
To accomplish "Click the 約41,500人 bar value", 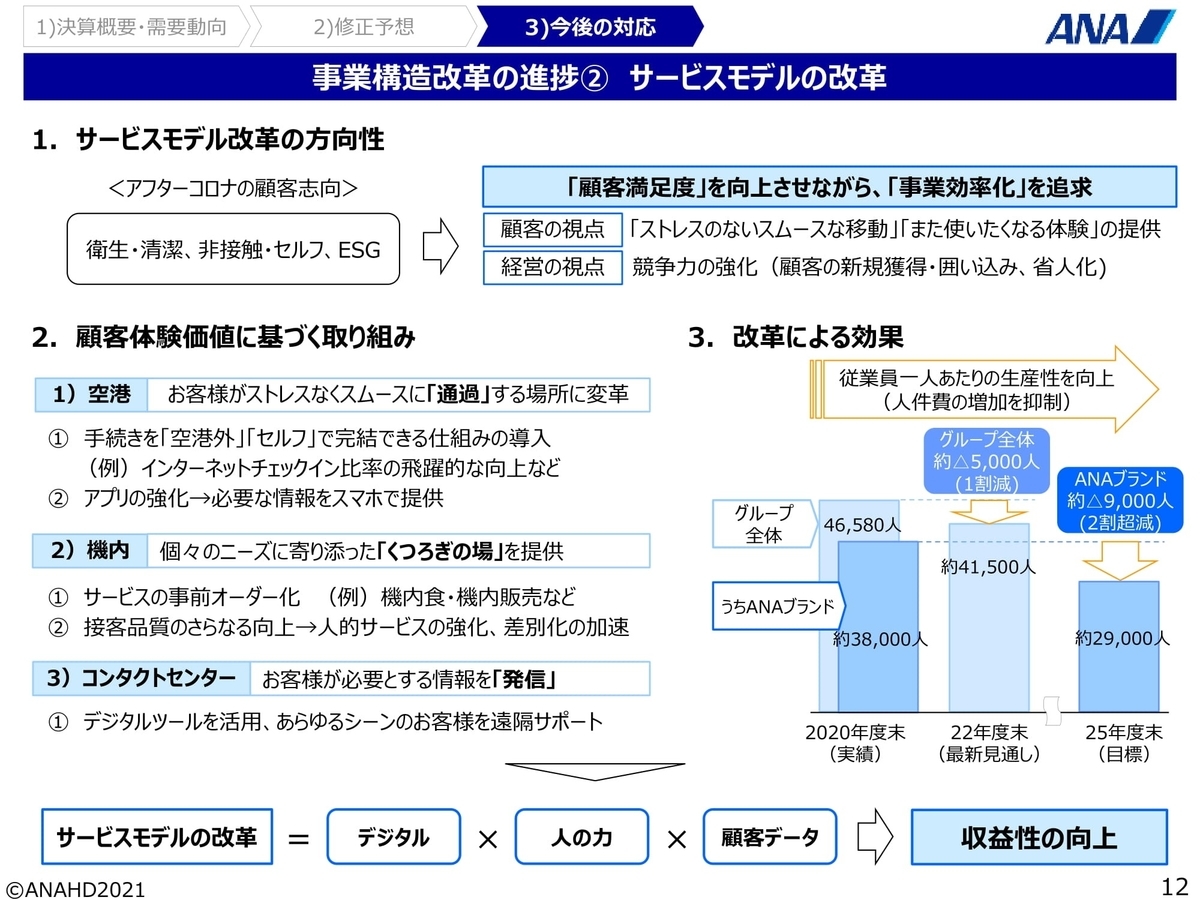I will tap(988, 566).
